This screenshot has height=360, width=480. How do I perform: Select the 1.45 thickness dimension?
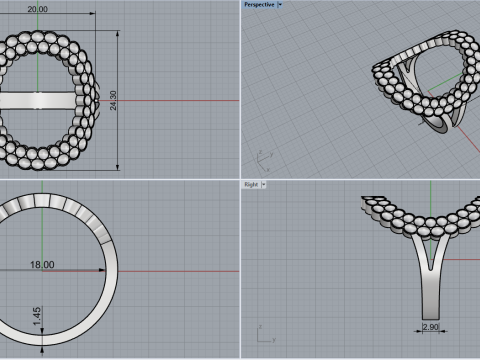pos(37,316)
